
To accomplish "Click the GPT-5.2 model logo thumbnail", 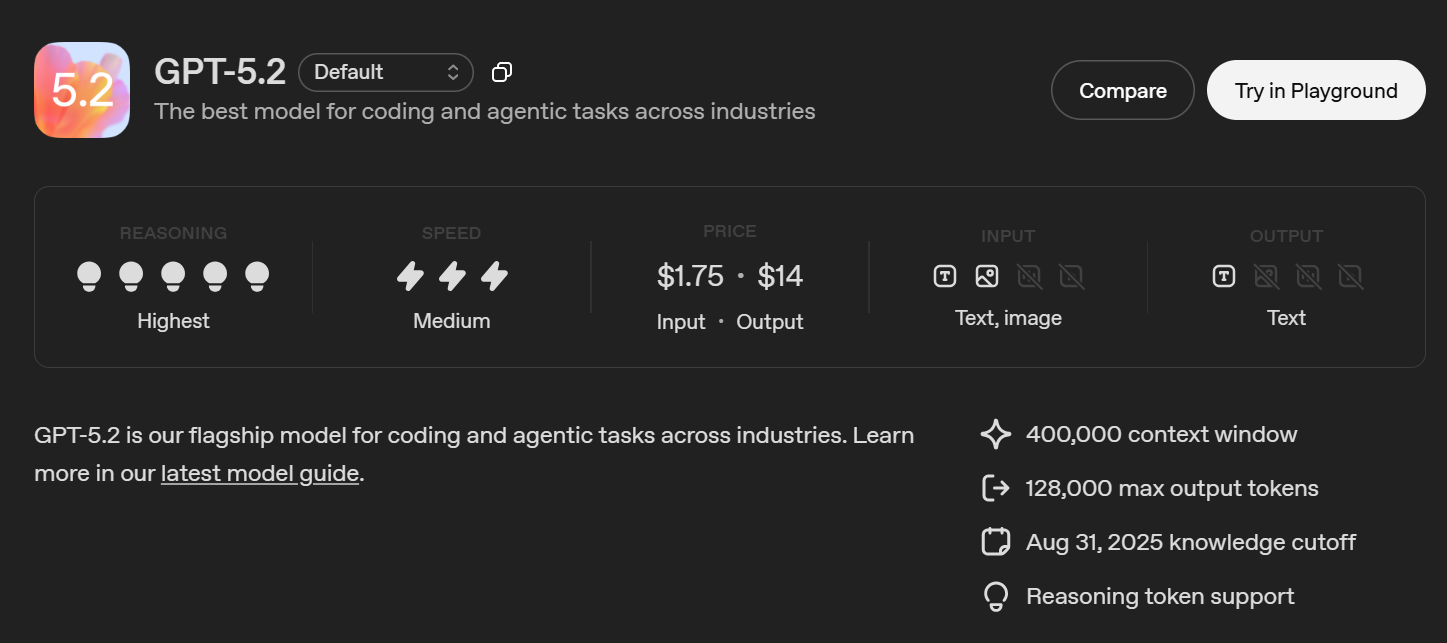I will point(82,90).
